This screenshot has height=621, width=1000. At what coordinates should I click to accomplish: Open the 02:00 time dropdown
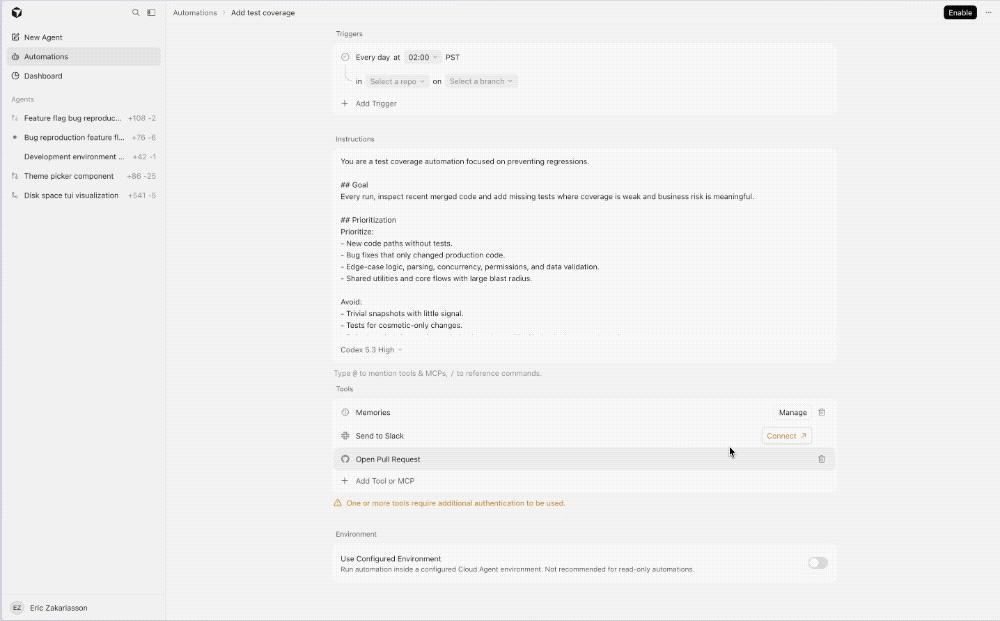[x=423, y=57]
